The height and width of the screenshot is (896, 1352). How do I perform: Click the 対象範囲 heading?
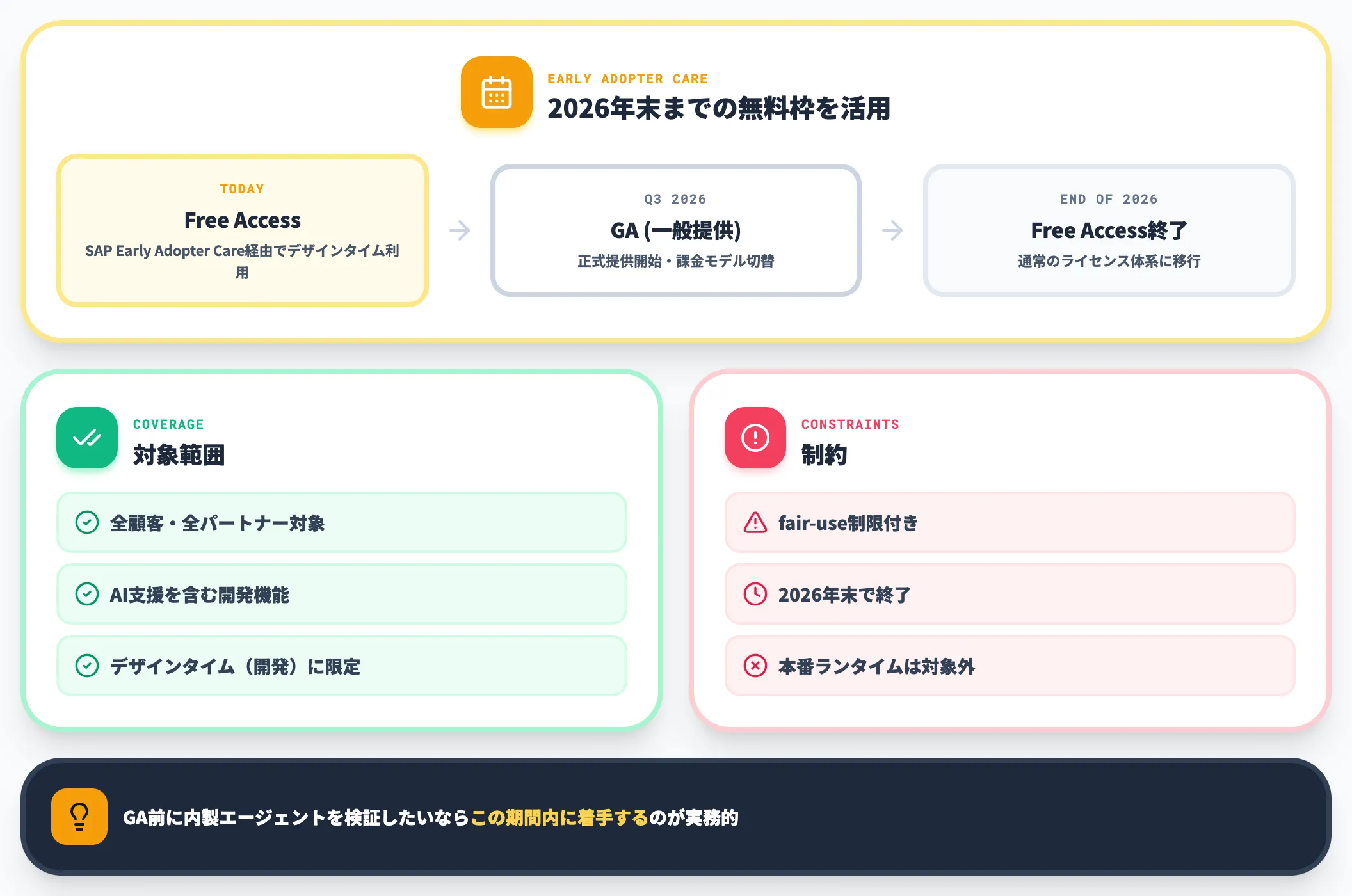click(x=179, y=455)
